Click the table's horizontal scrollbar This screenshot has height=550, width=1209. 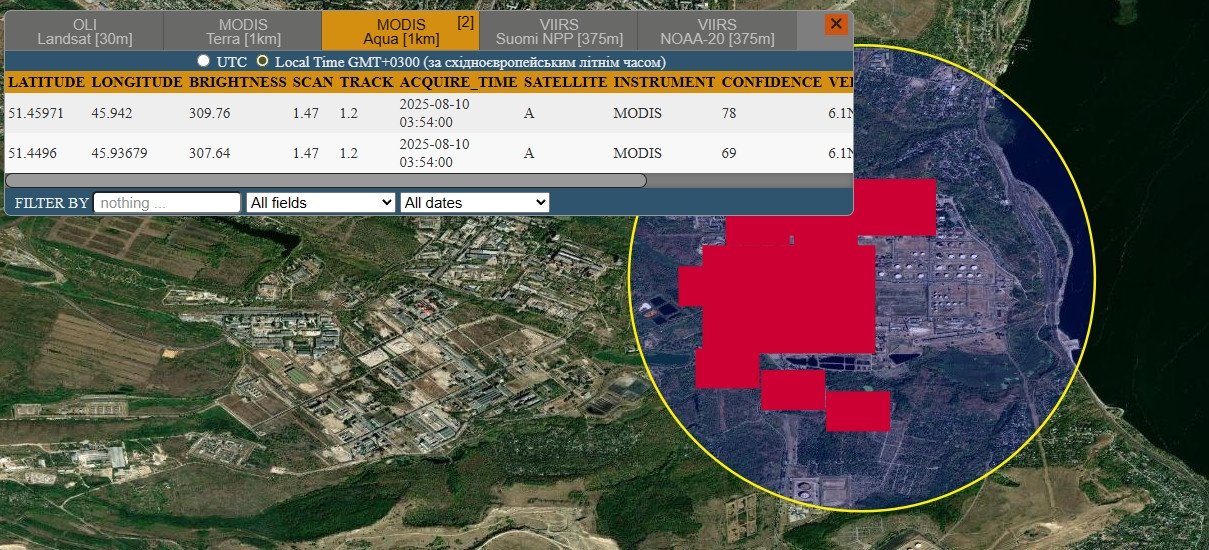pos(326,181)
